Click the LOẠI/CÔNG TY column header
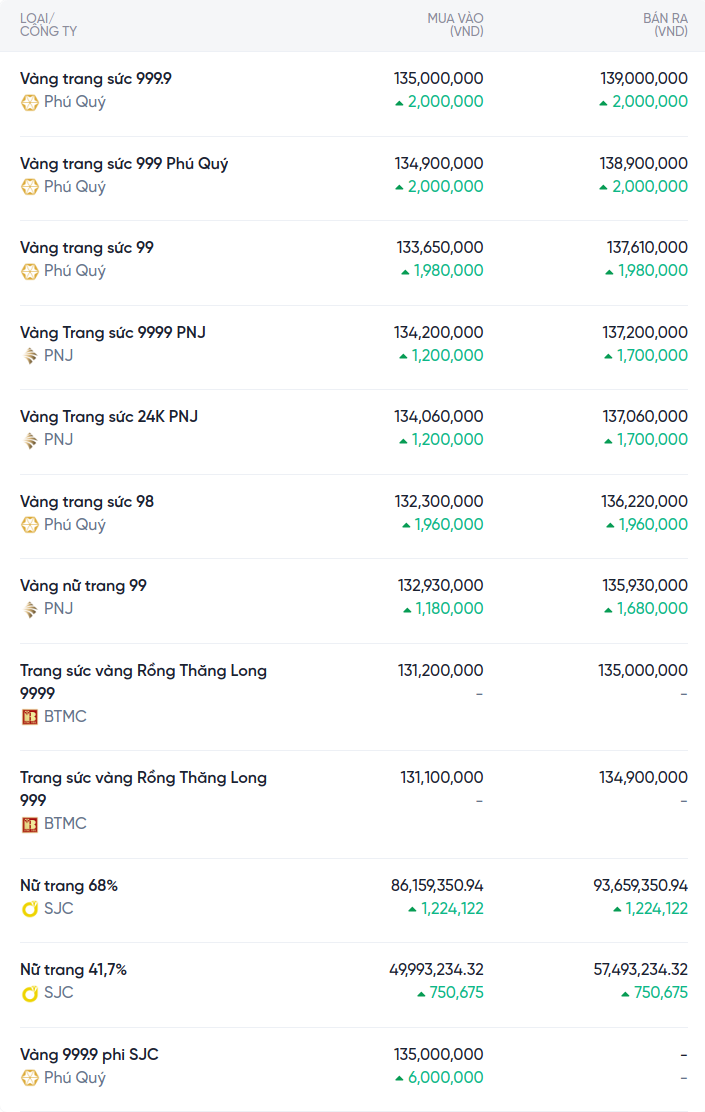 pos(48,25)
